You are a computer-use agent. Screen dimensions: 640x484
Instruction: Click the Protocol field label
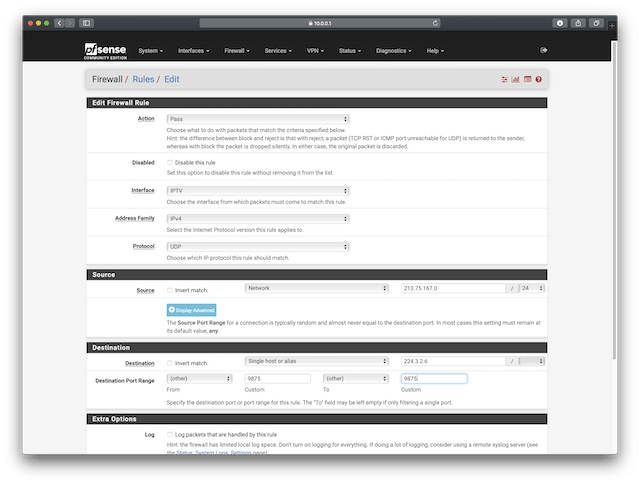tap(144, 246)
